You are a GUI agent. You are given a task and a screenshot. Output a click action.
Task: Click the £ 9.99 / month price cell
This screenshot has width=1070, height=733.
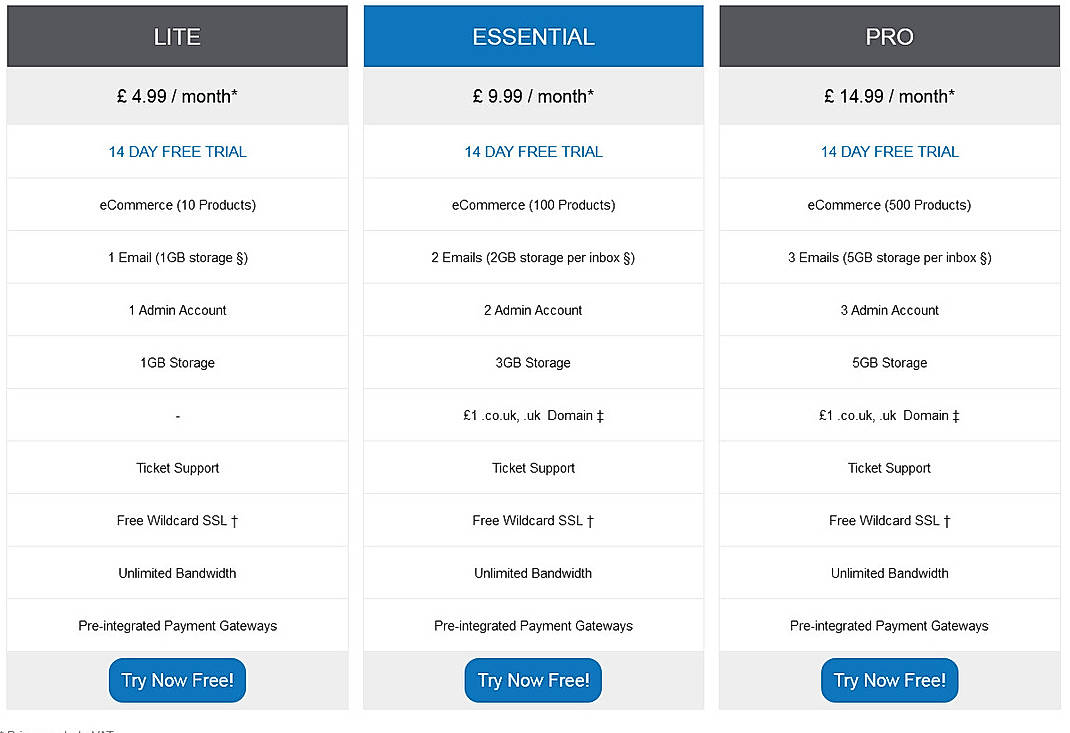(x=533, y=97)
